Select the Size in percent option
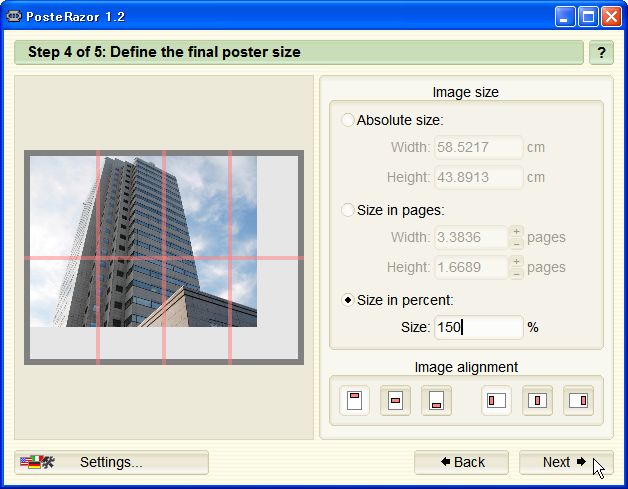Viewport: 628px width, 489px height. coord(347,300)
